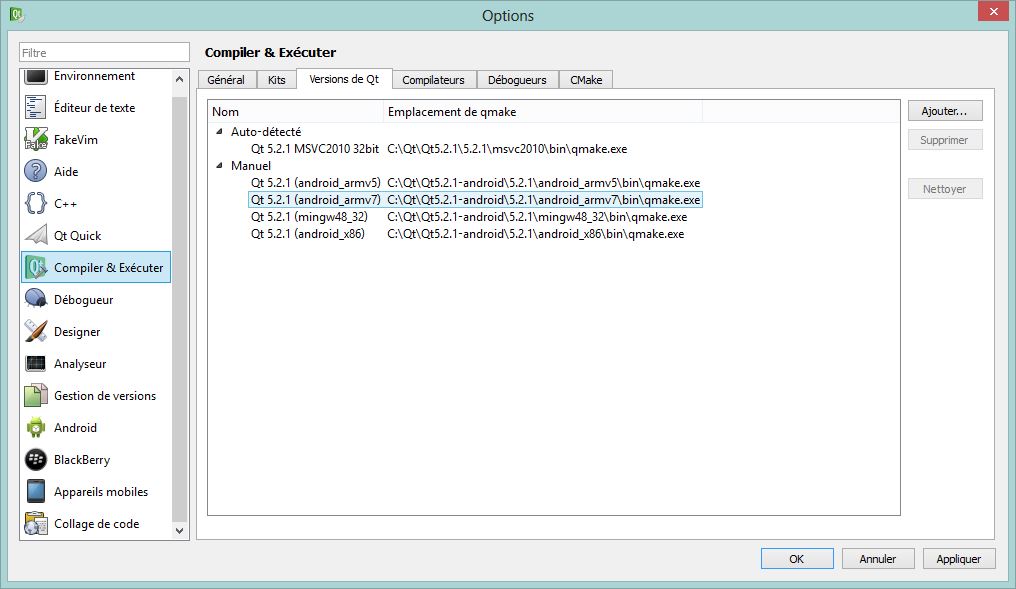1016x589 pixels.
Task: Click the Aide question mark icon
Action: [x=36, y=172]
